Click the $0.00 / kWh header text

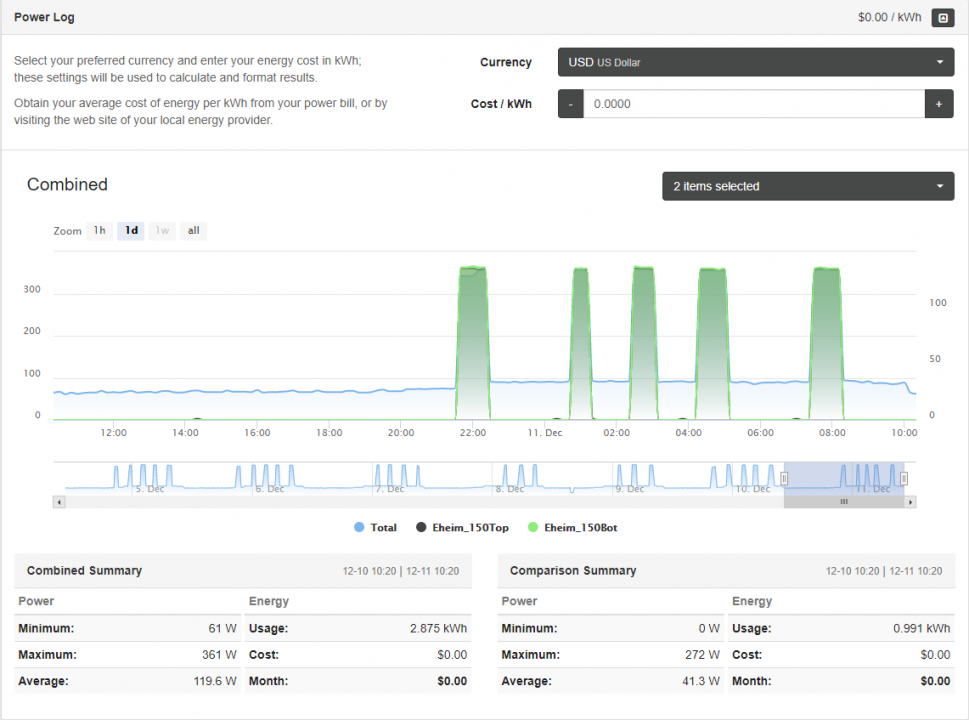[x=889, y=17]
